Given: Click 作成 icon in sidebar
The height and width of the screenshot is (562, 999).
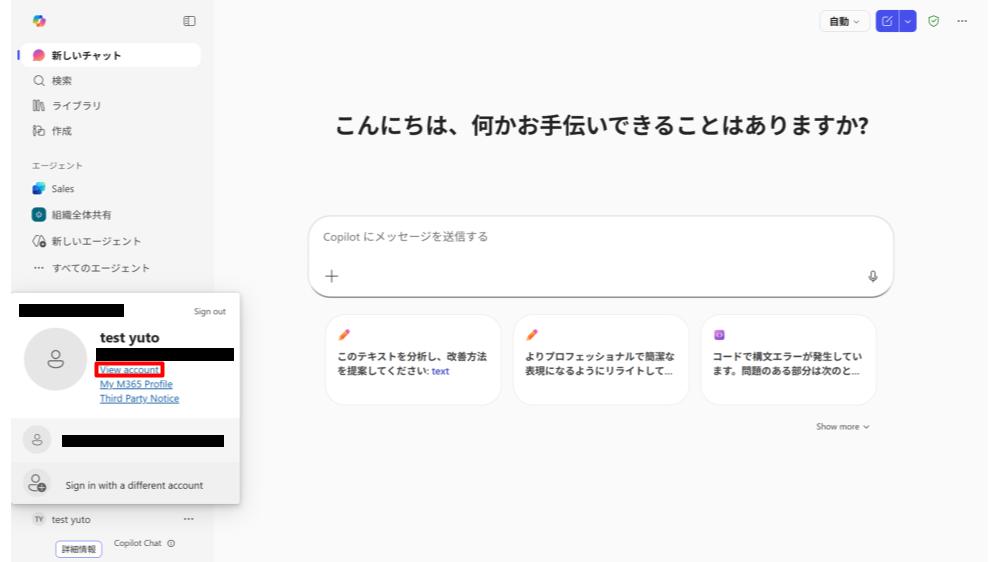Looking at the screenshot, I should 39,131.
